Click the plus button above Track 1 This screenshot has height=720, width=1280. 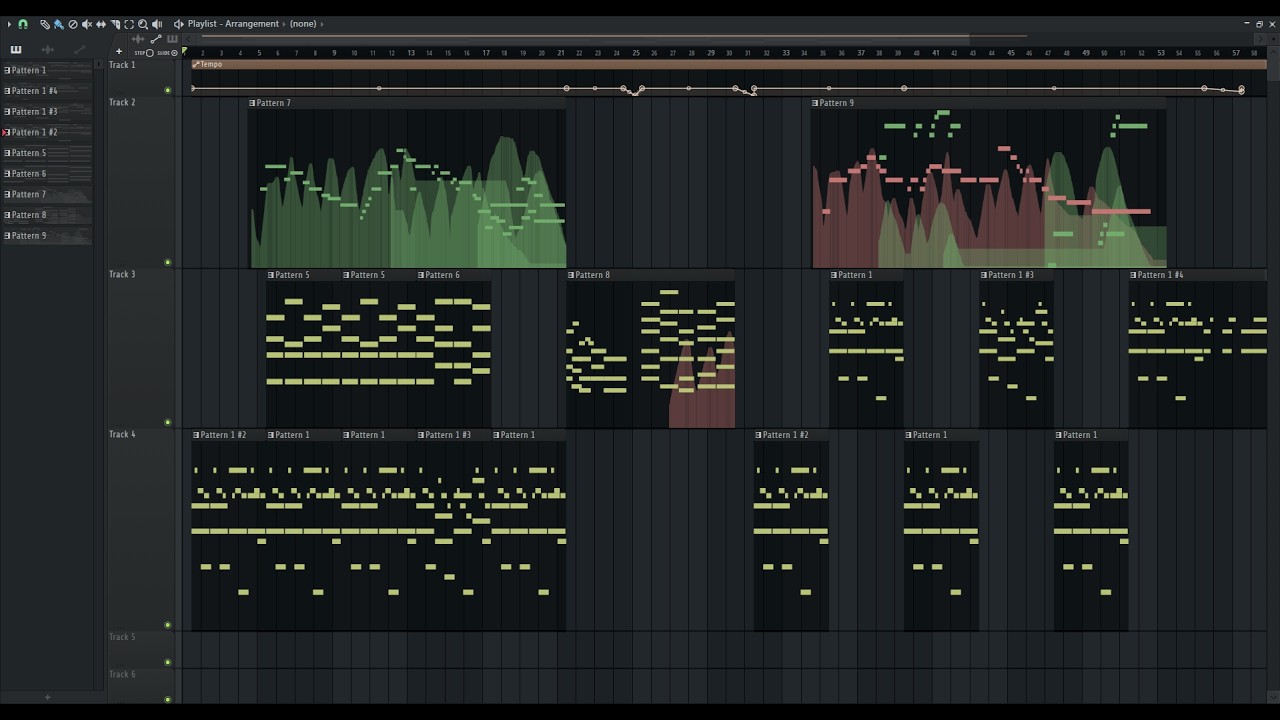point(119,51)
